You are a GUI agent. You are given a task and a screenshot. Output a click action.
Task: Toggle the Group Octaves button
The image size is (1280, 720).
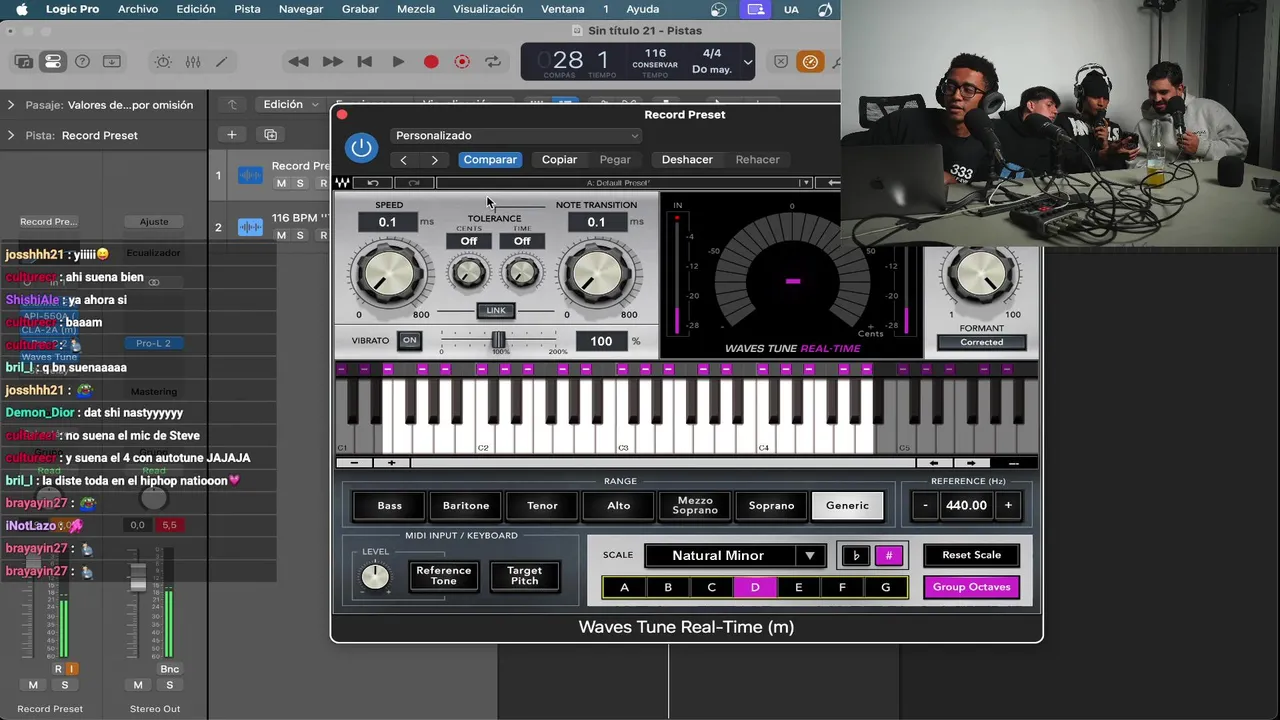pyautogui.click(x=971, y=587)
